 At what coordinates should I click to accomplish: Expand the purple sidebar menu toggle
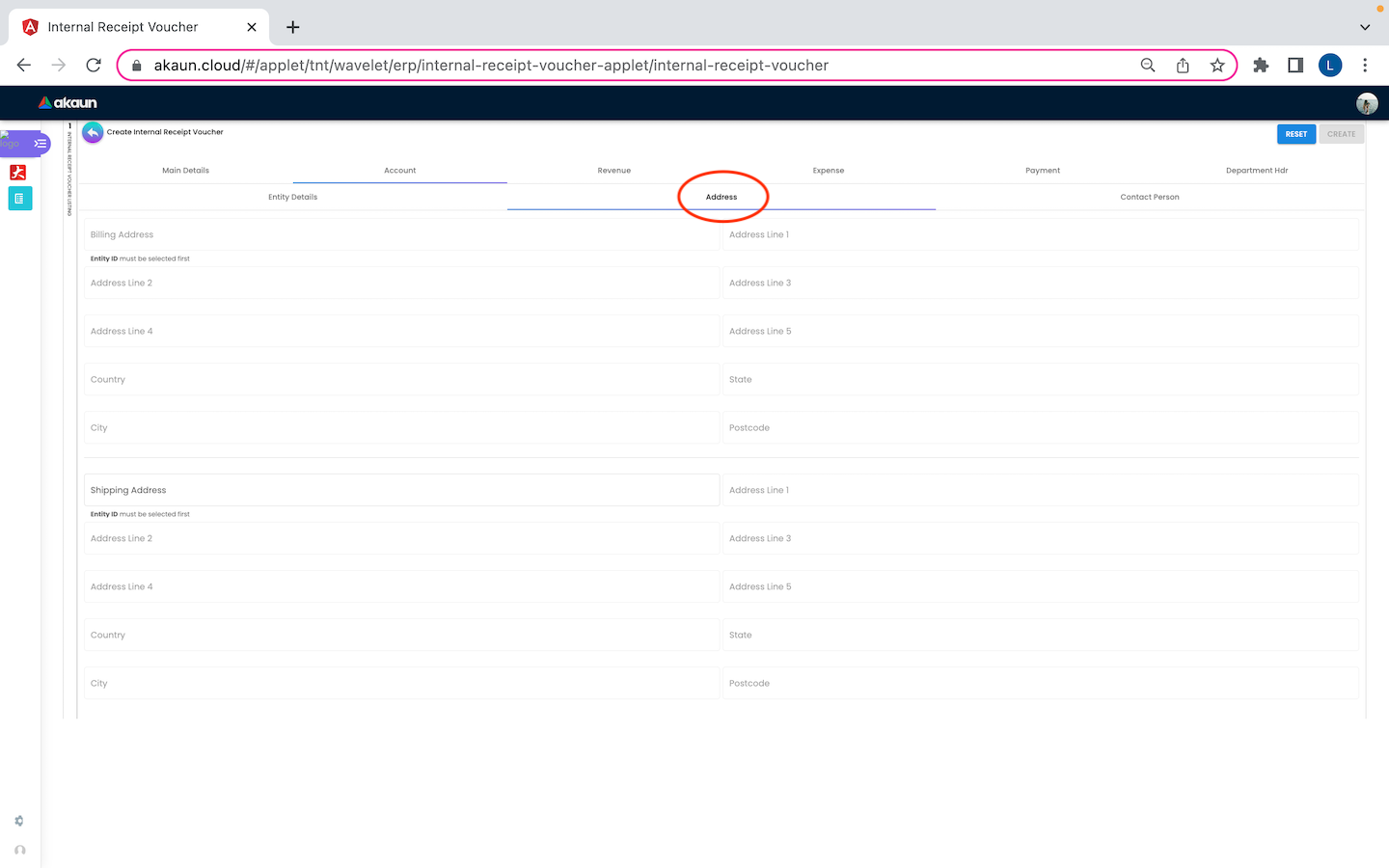(x=40, y=144)
